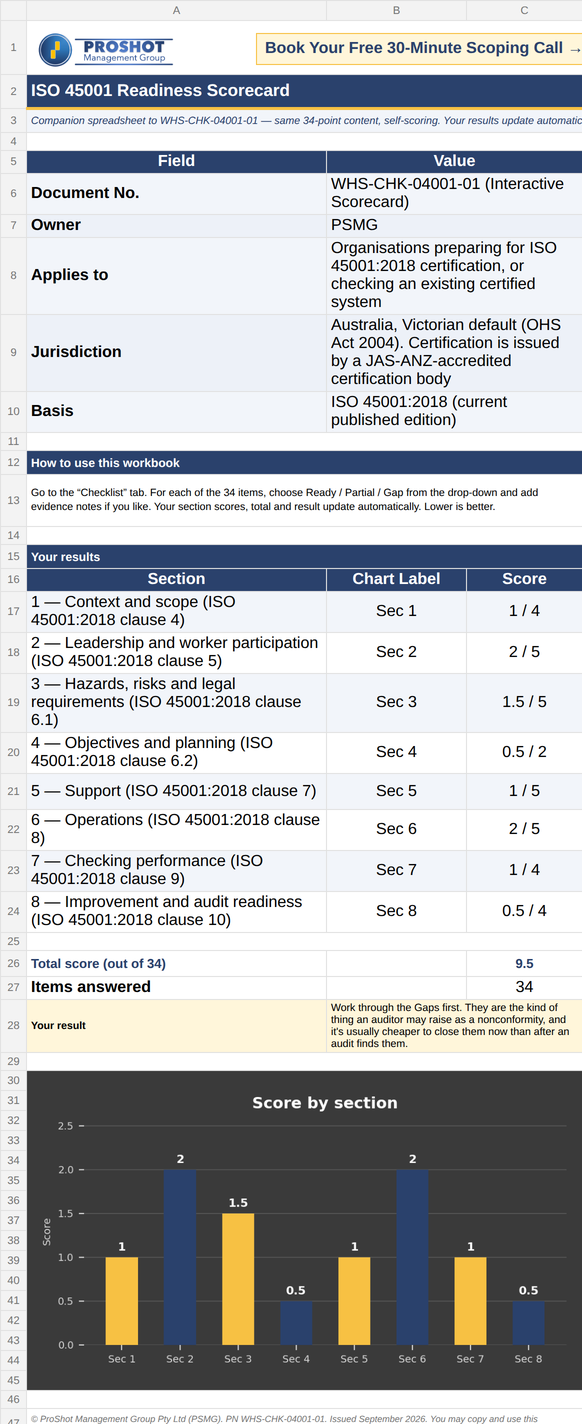Image resolution: width=582 pixels, height=1424 pixels.
Task: Select row 17 header
Action: click(13, 611)
